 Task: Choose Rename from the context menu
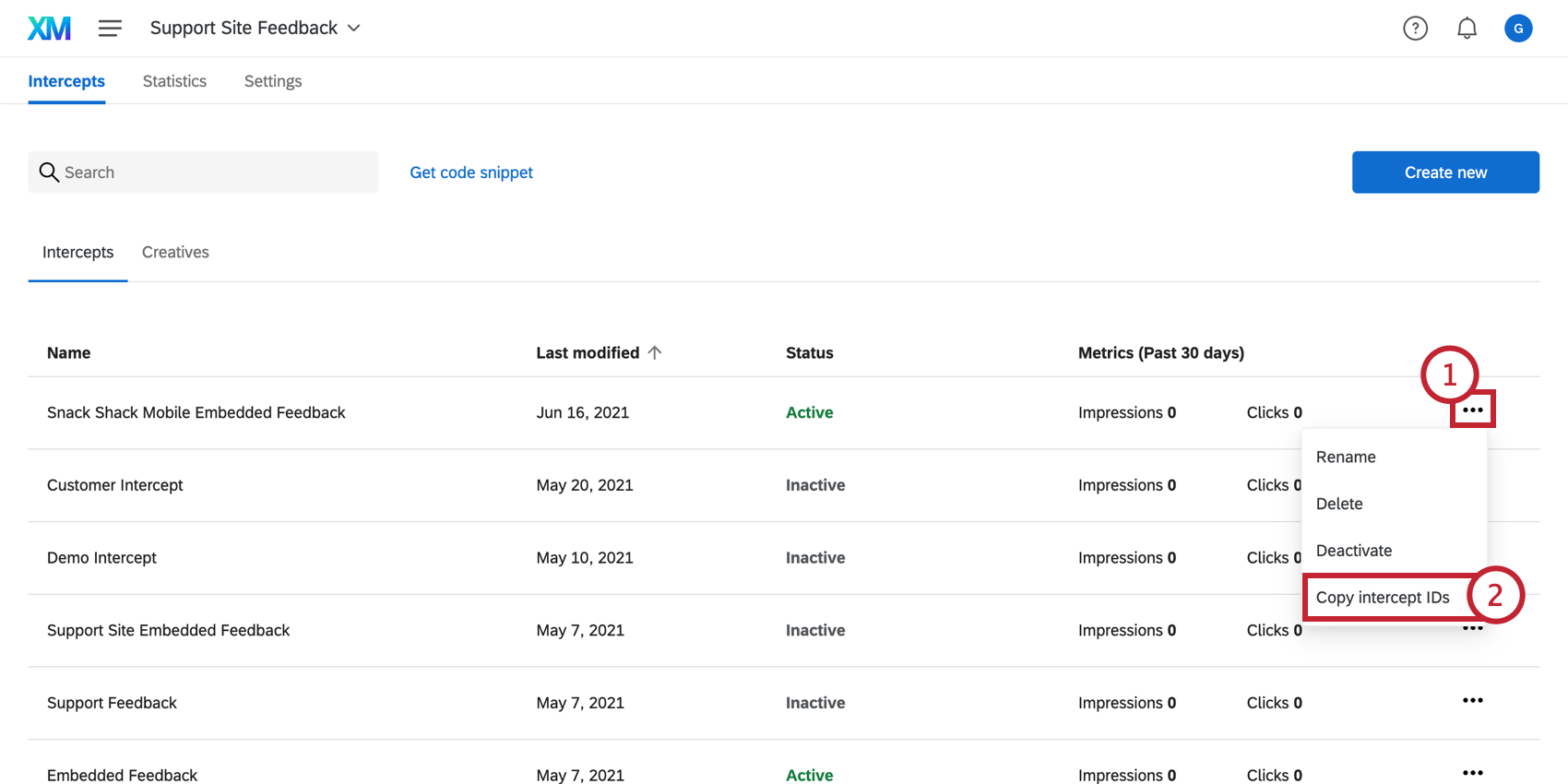1346,457
